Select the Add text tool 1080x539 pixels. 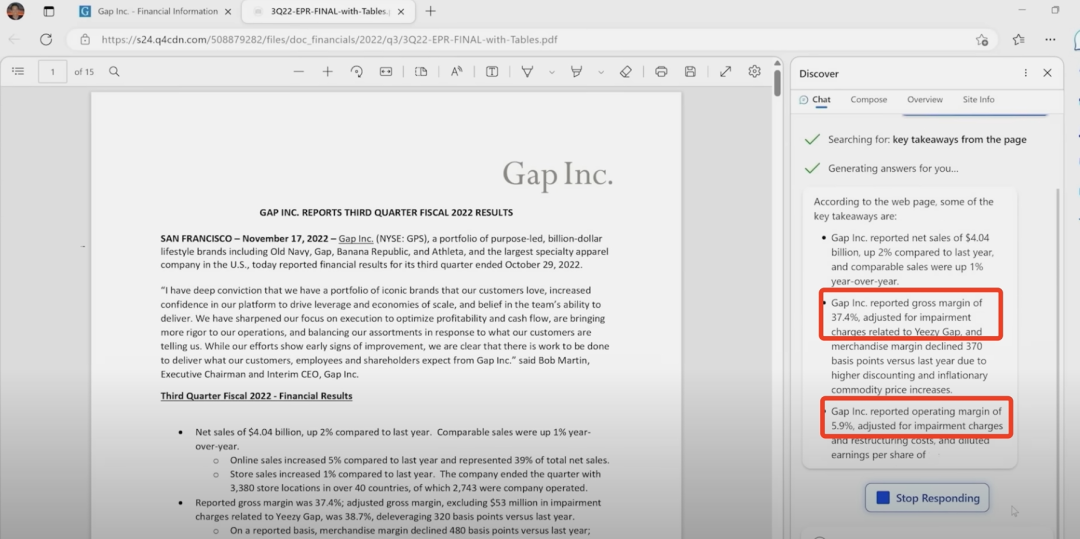492,72
